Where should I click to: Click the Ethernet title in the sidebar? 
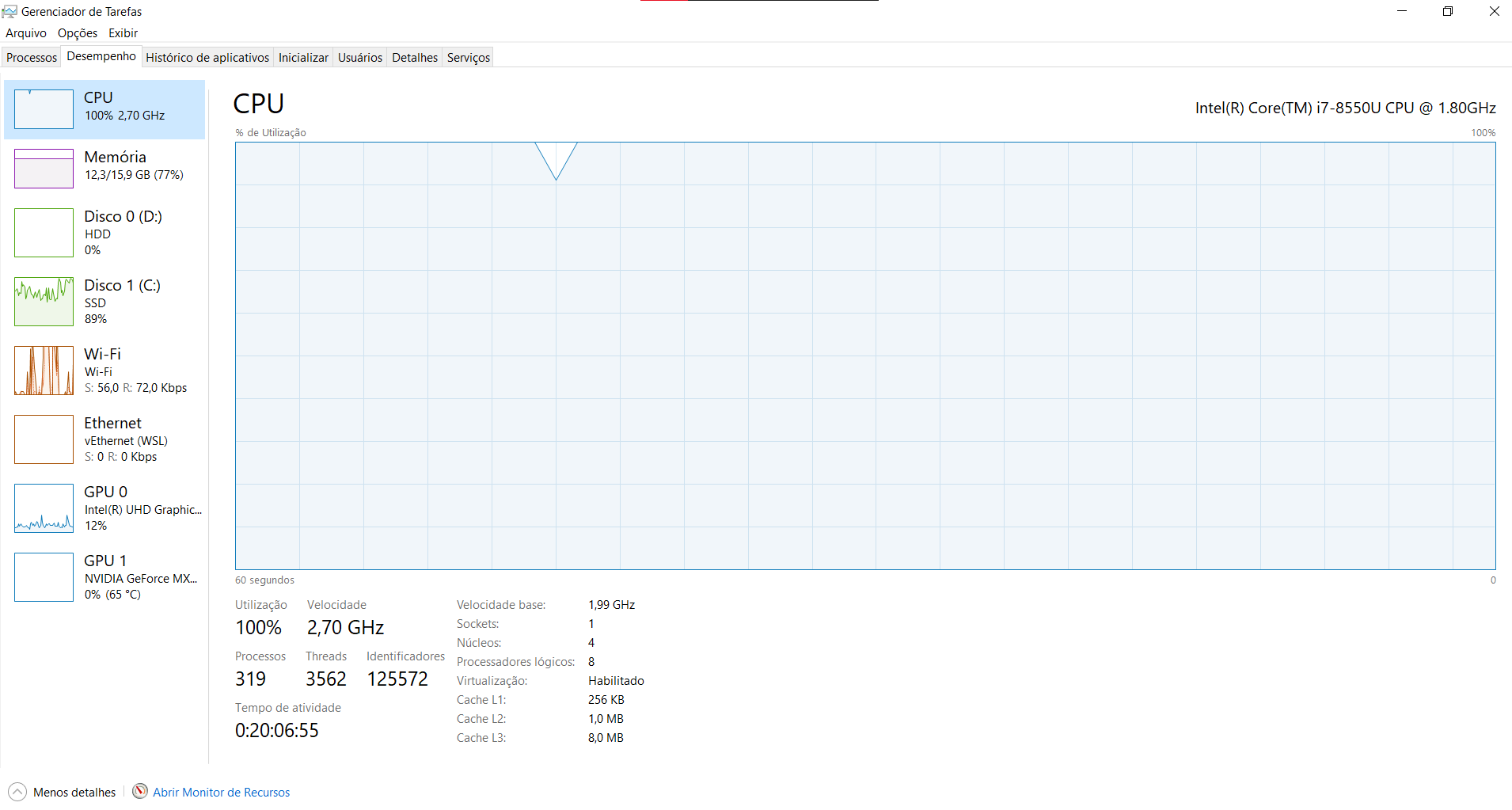(x=113, y=423)
